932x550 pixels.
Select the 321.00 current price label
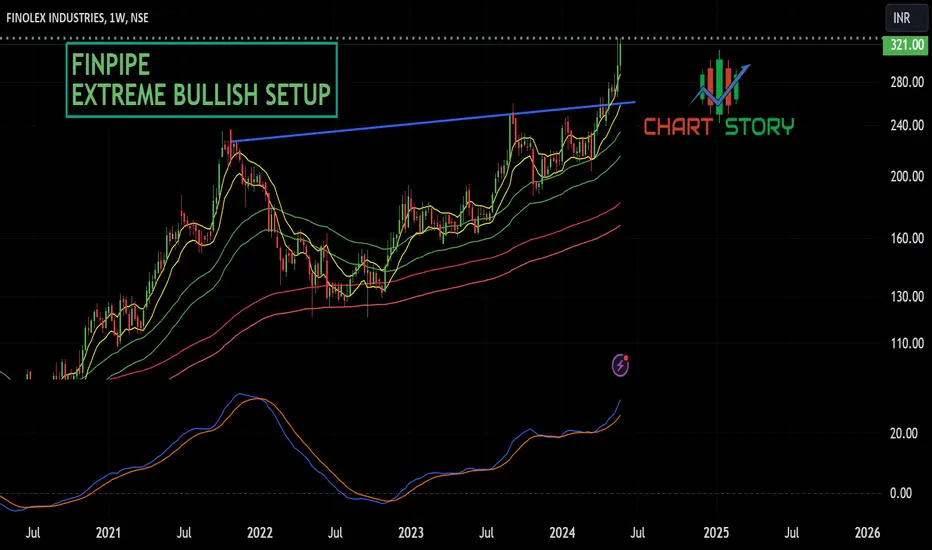point(907,45)
